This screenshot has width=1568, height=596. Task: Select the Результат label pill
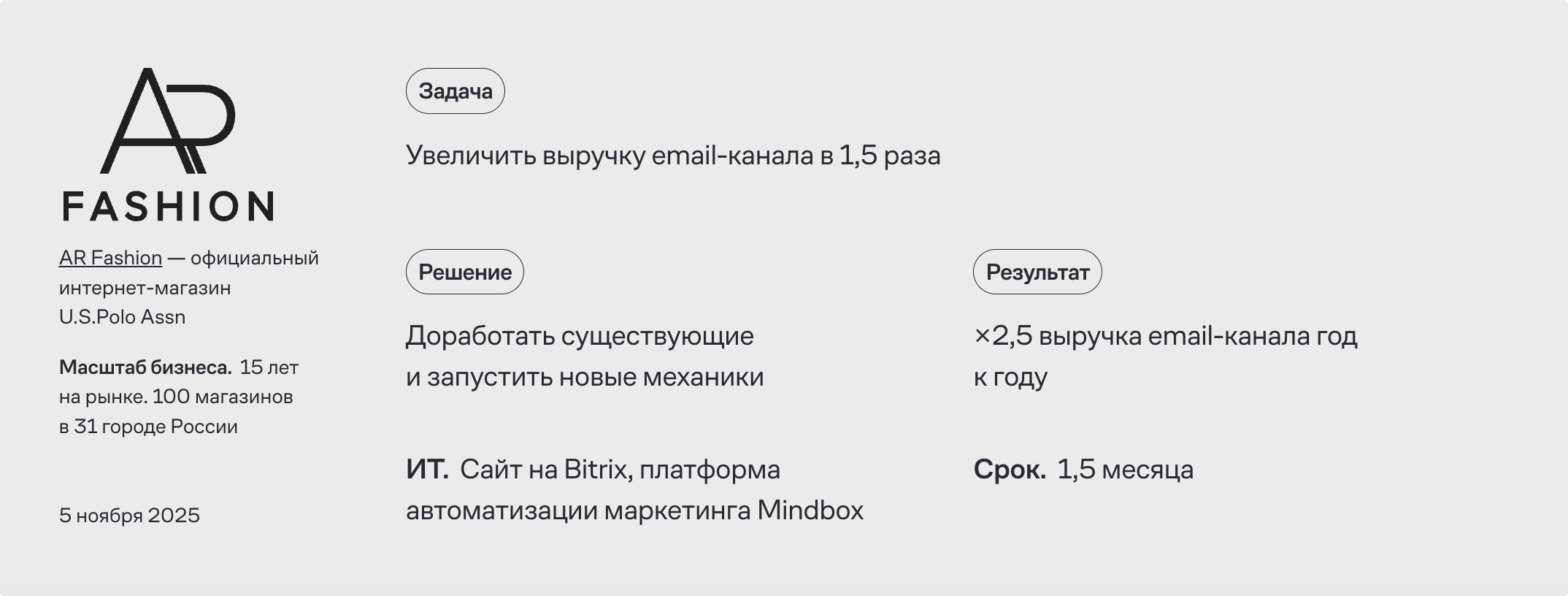tap(1037, 272)
